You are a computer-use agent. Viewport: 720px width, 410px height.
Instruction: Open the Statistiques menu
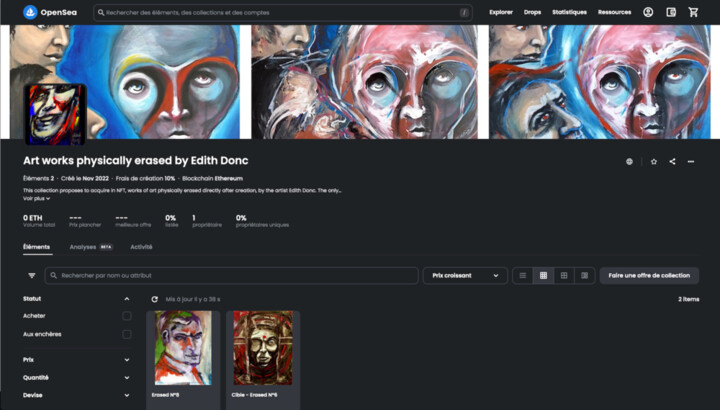[x=569, y=12]
